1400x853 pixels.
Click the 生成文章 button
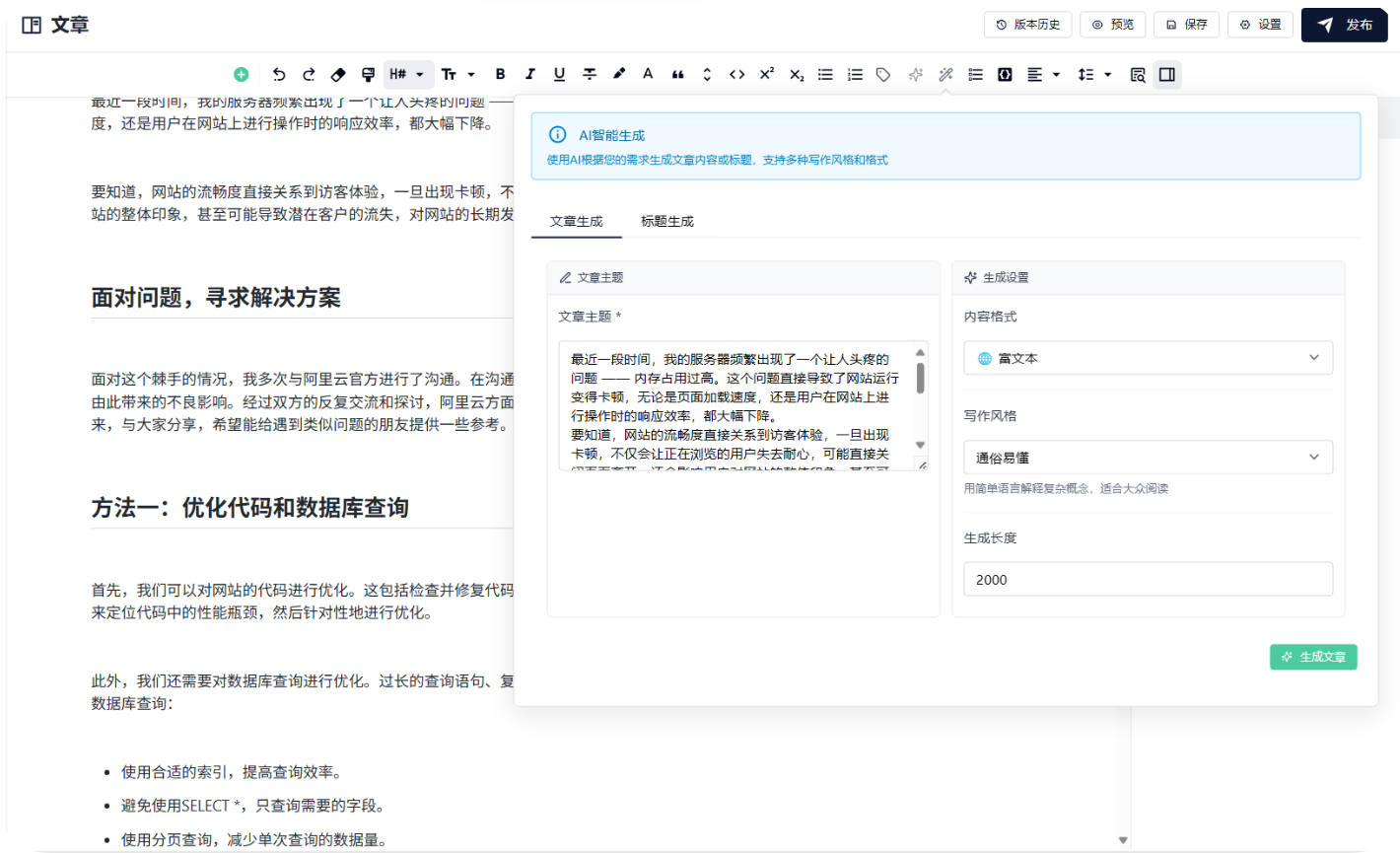tap(1312, 657)
